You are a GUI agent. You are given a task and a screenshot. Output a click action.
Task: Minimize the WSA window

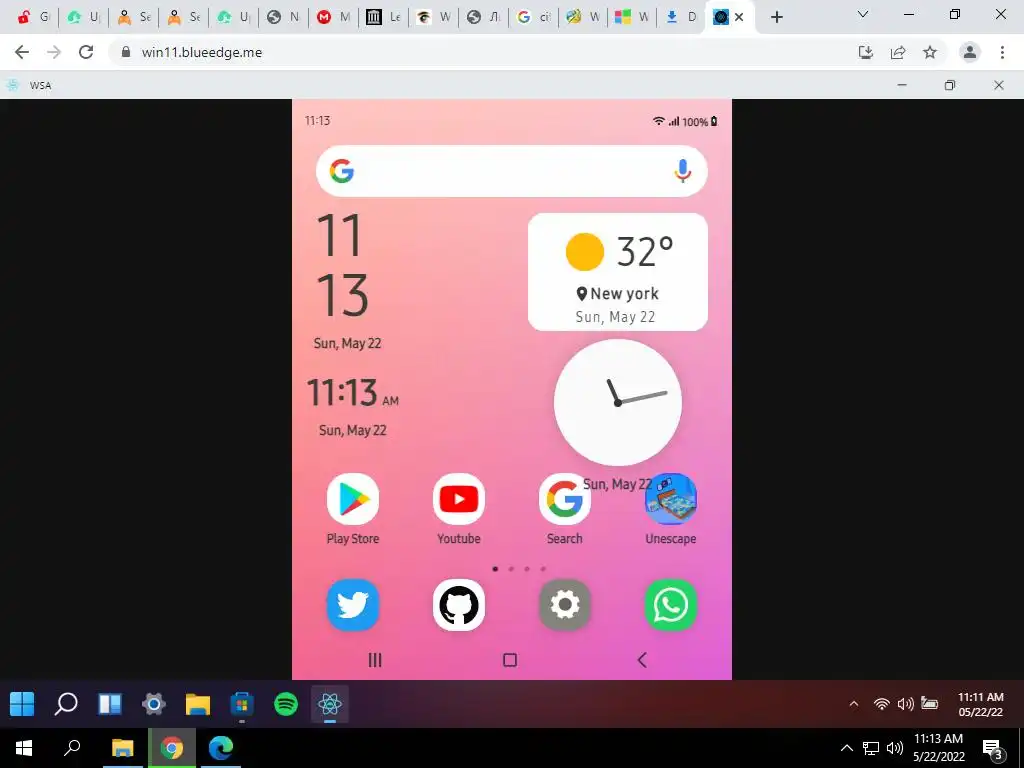[902, 85]
